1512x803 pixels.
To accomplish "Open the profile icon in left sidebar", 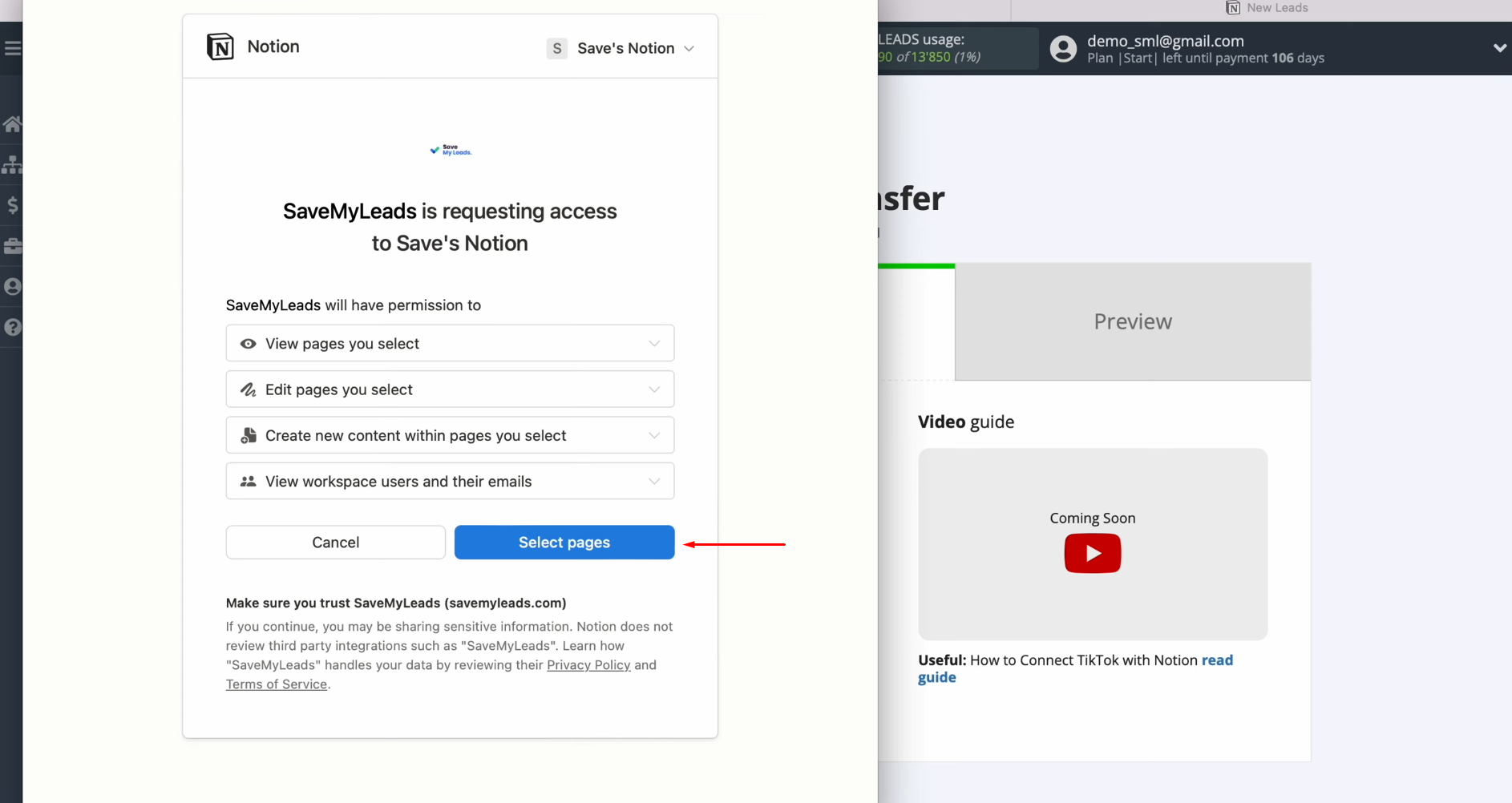I will click(12, 287).
